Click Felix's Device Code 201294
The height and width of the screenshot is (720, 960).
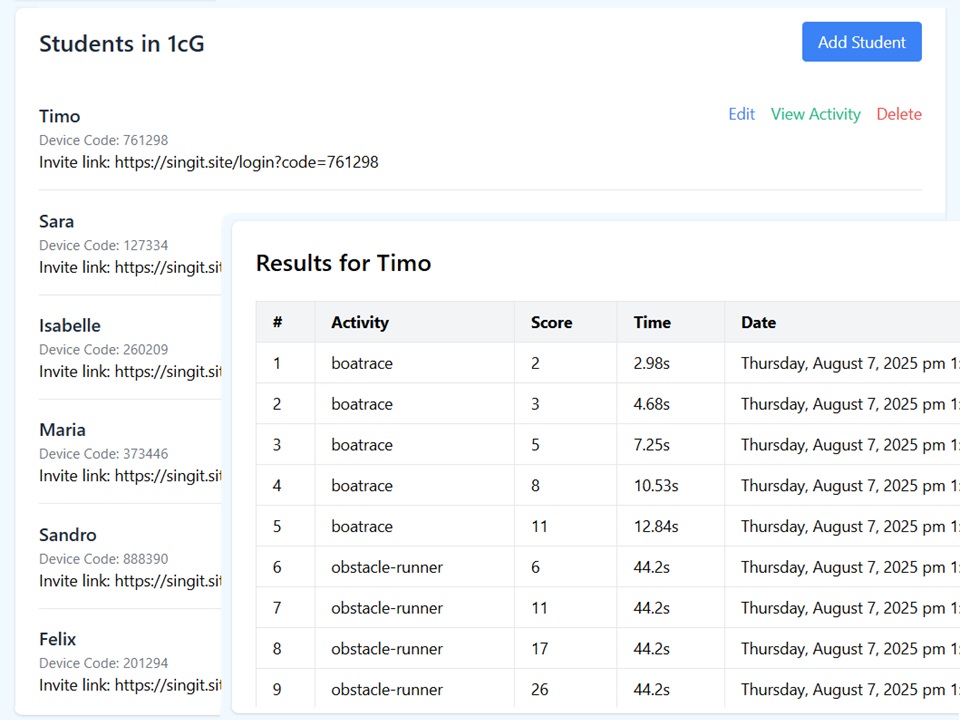[x=103, y=663]
